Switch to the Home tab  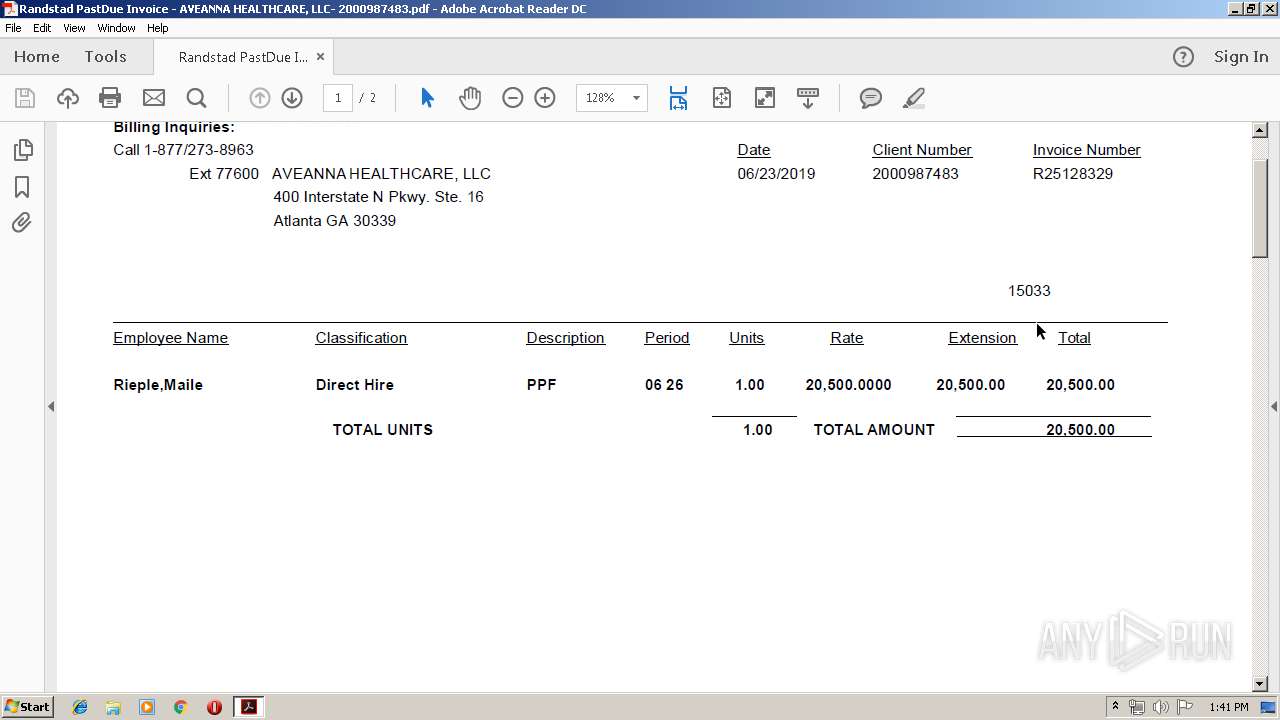pyautogui.click(x=37, y=57)
